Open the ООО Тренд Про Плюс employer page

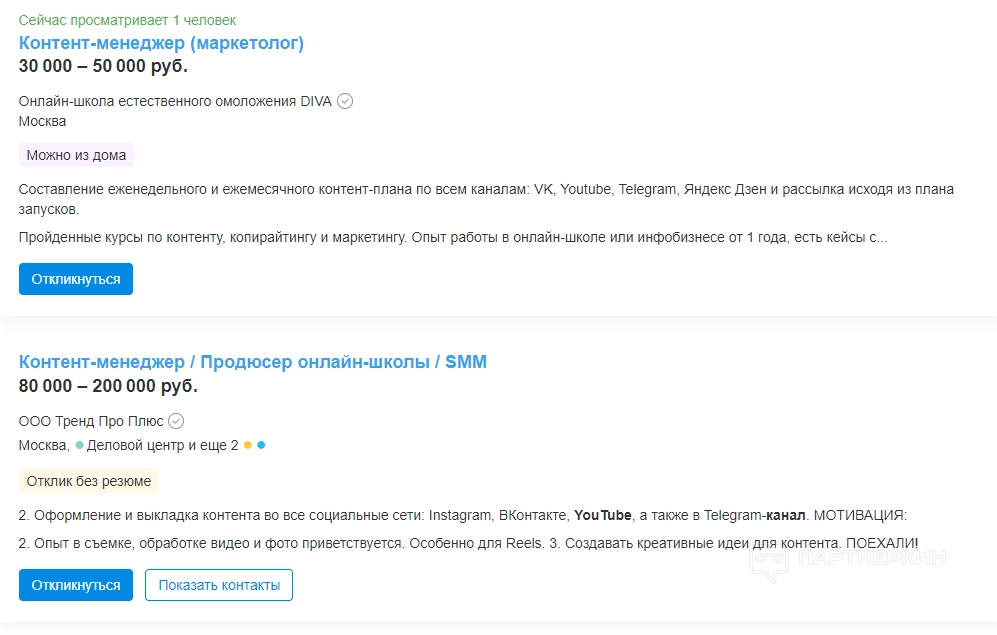[x=91, y=421]
